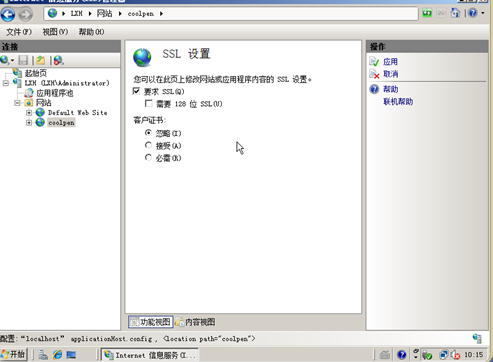Image resolution: width=493 pixels, height=362 pixels.
Task: Click the 应用程序池 icon in the tree
Action: pos(29,93)
